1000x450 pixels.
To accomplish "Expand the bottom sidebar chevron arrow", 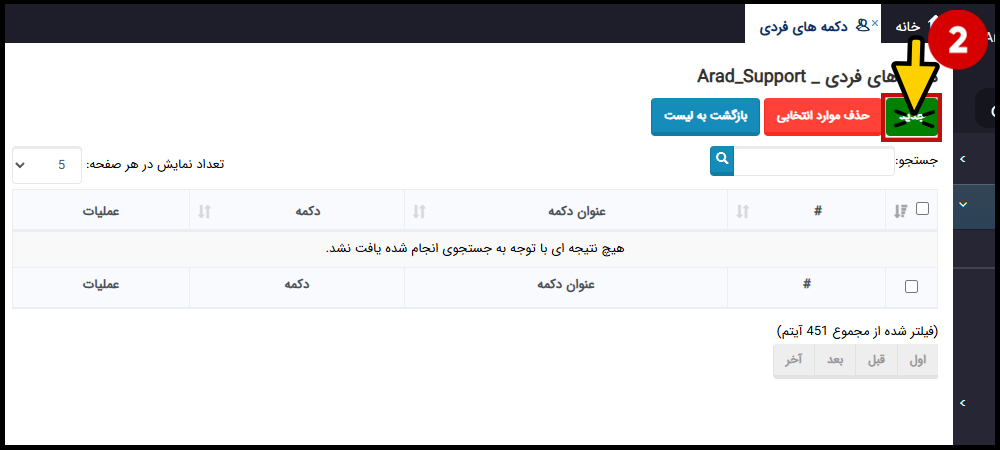I will tap(963, 402).
